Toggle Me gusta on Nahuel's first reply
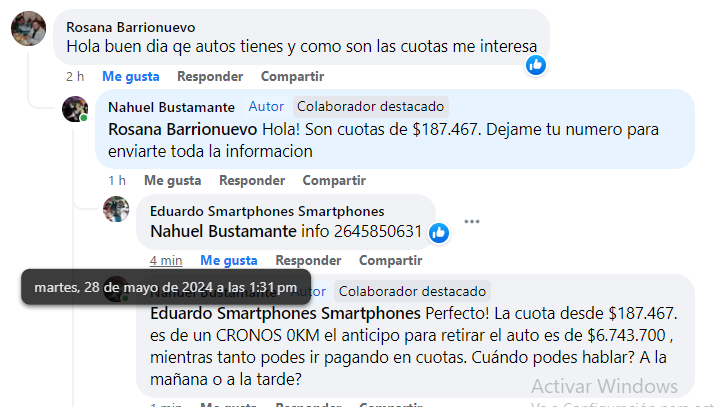This screenshot has height=407, width=714. tap(173, 180)
